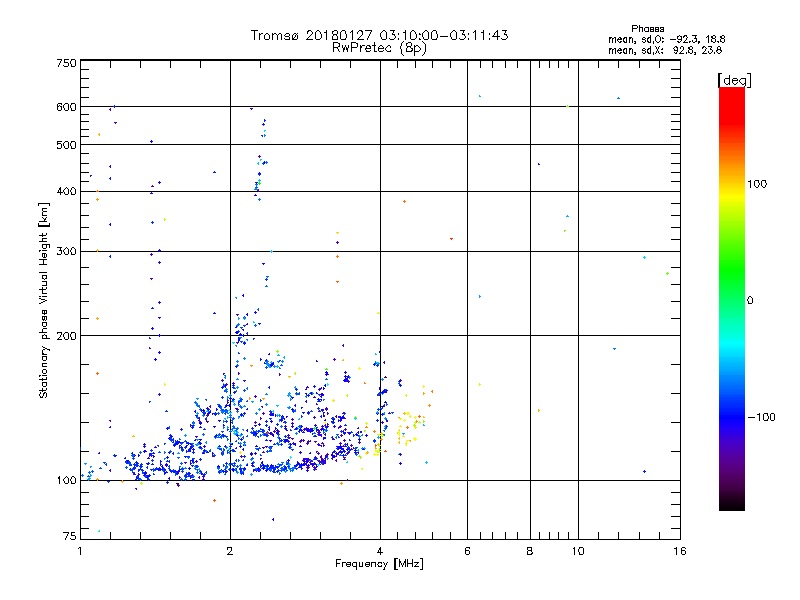This screenshot has width=800, height=600.
Task: Click the mean, sd,O: -92.3 text line
Action: [x=666, y=39]
